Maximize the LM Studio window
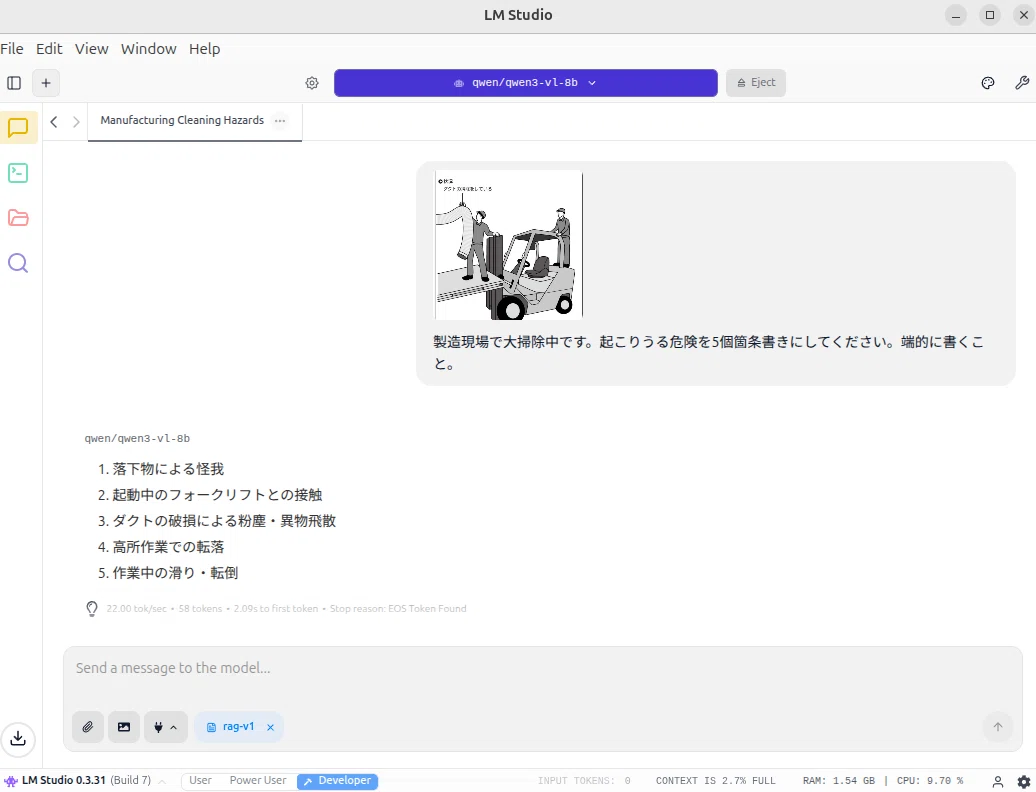The width and height of the screenshot is (1036, 792). [x=990, y=15]
